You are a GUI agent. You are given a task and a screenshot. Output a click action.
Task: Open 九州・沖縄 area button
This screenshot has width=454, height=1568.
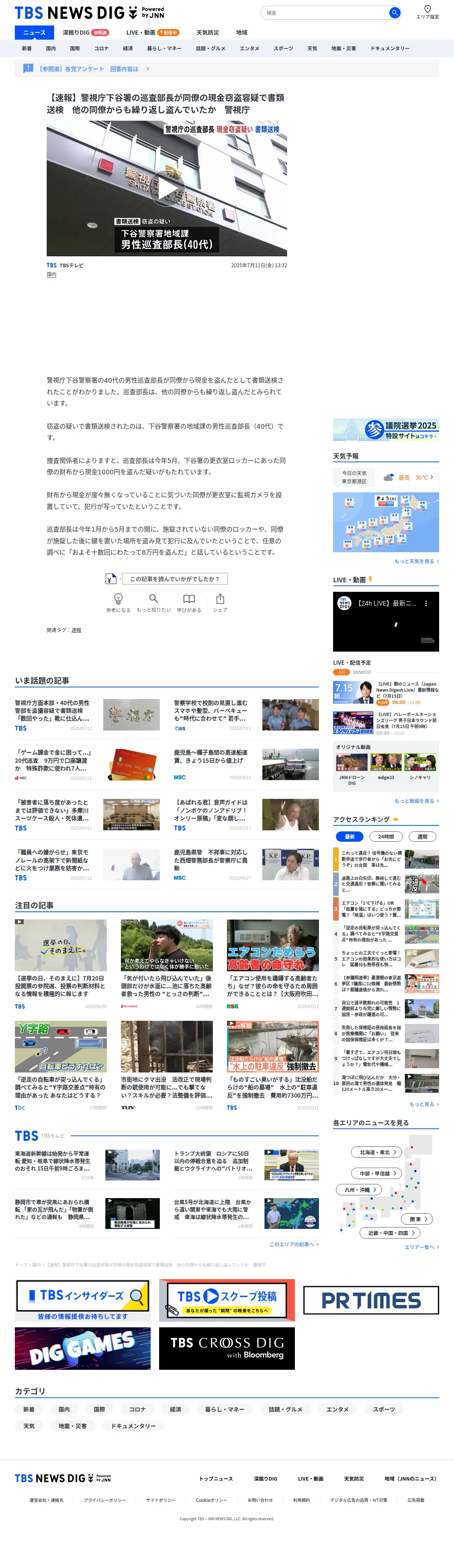click(359, 1189)
